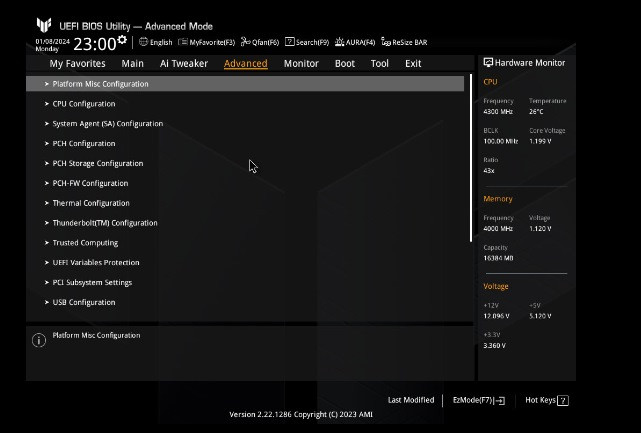Click the Search question-mark icon
The image size is (641, 433).
289,42
